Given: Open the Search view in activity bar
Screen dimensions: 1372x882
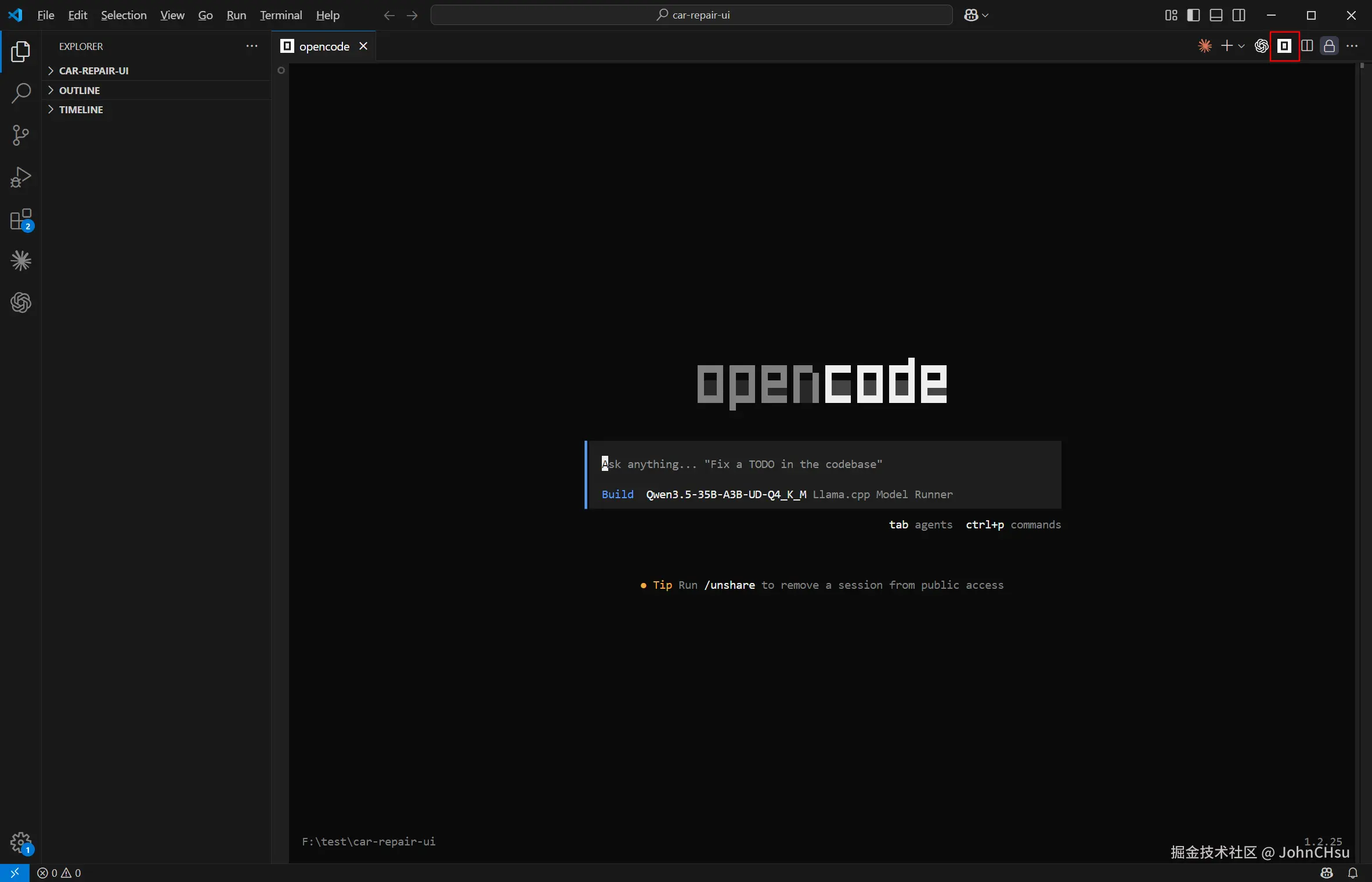Looking at the screenshot, I should [21, 93].
